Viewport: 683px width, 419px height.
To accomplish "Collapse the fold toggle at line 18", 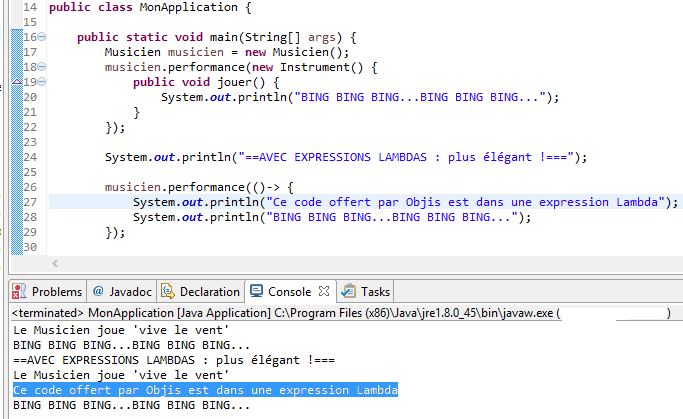I will (40, 67).
